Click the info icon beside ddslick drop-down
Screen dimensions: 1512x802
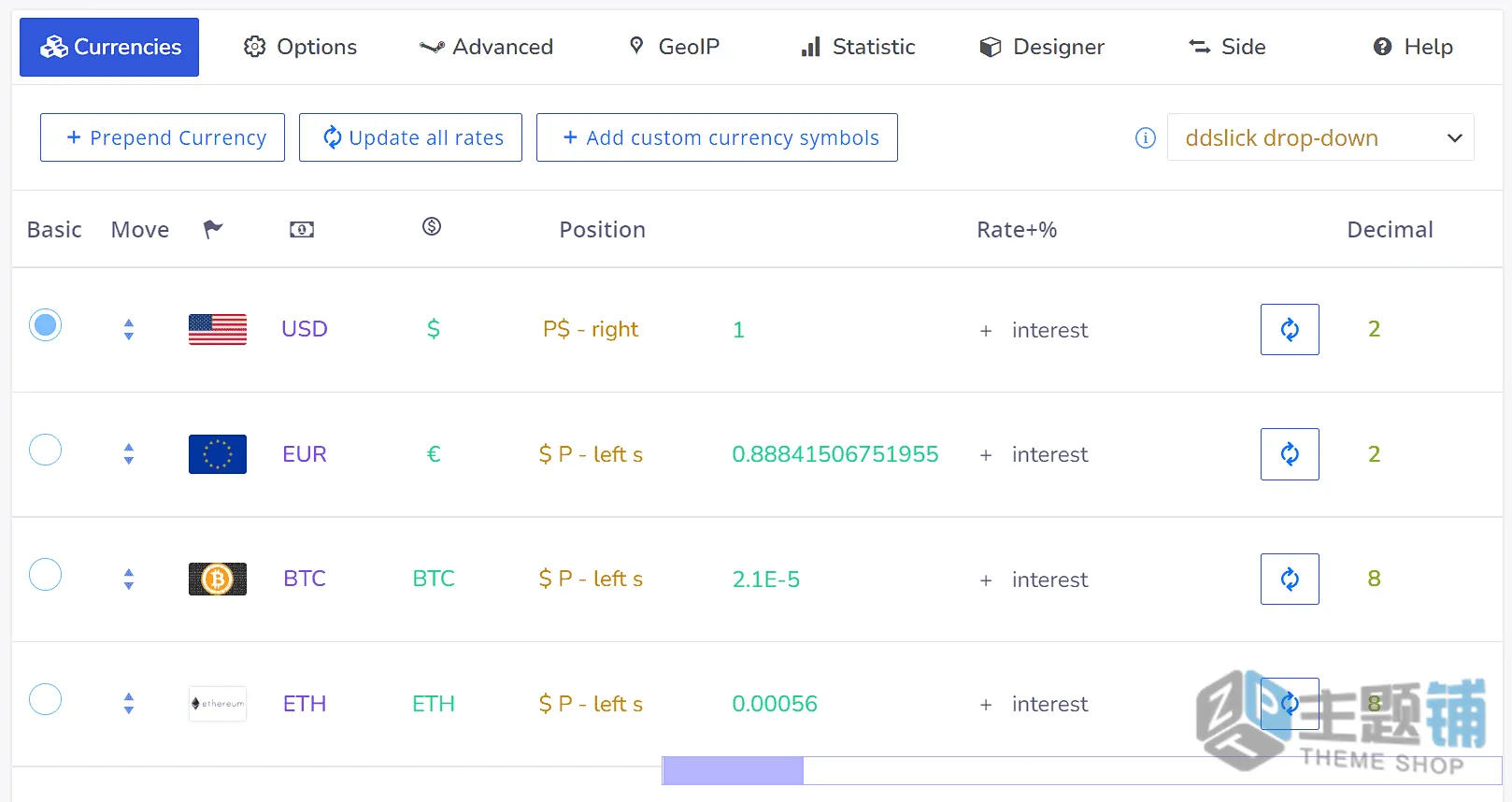tap(1146, 138)
